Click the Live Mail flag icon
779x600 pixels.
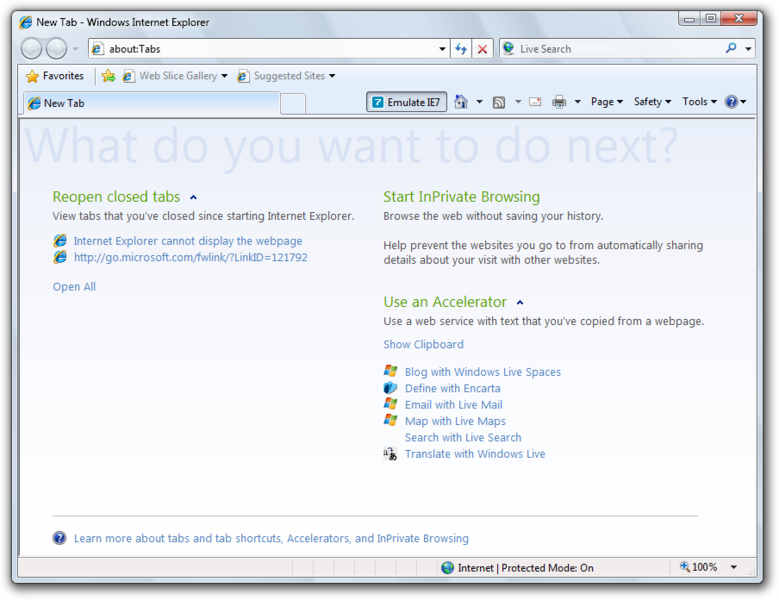tap(390, 404)
